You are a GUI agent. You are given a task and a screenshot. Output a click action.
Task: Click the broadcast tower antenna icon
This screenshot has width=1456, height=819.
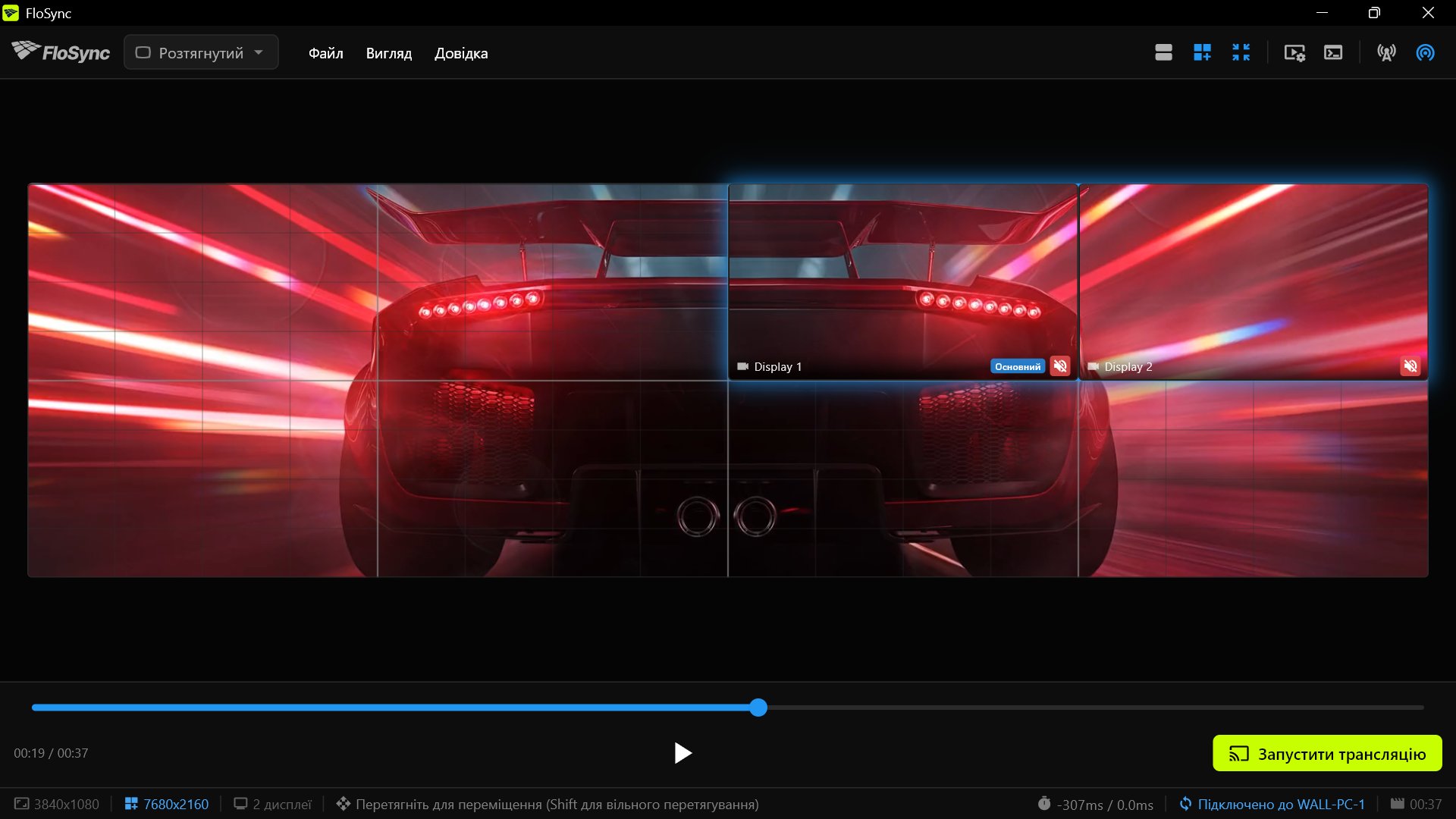(1386, 52)
